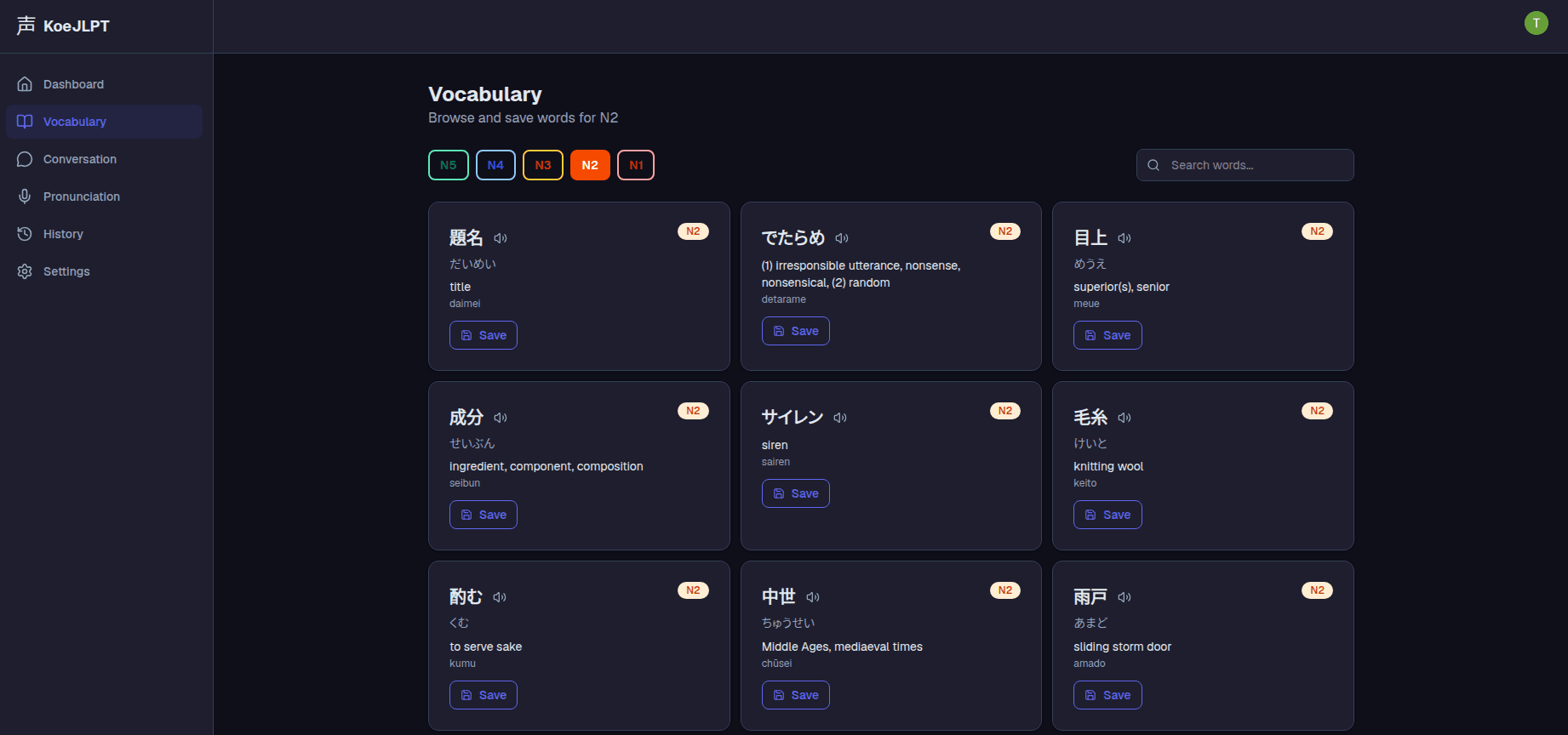Click the meaning 'to serve sake'

pos(486,647)
